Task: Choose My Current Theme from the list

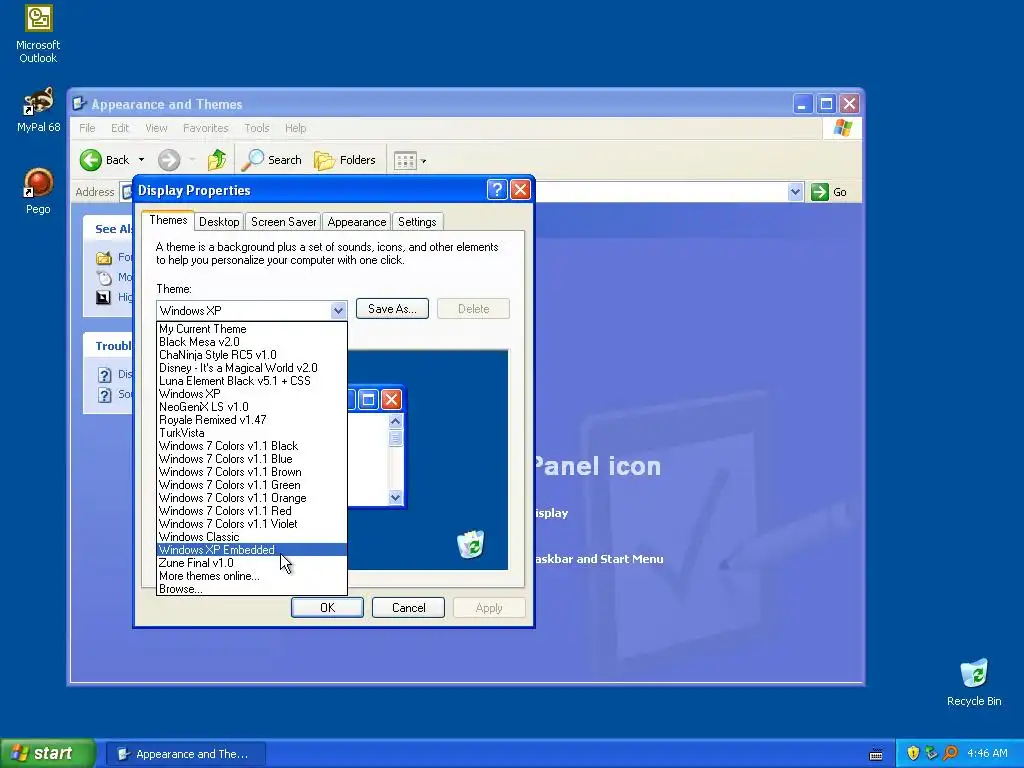Action: (252, 329)
